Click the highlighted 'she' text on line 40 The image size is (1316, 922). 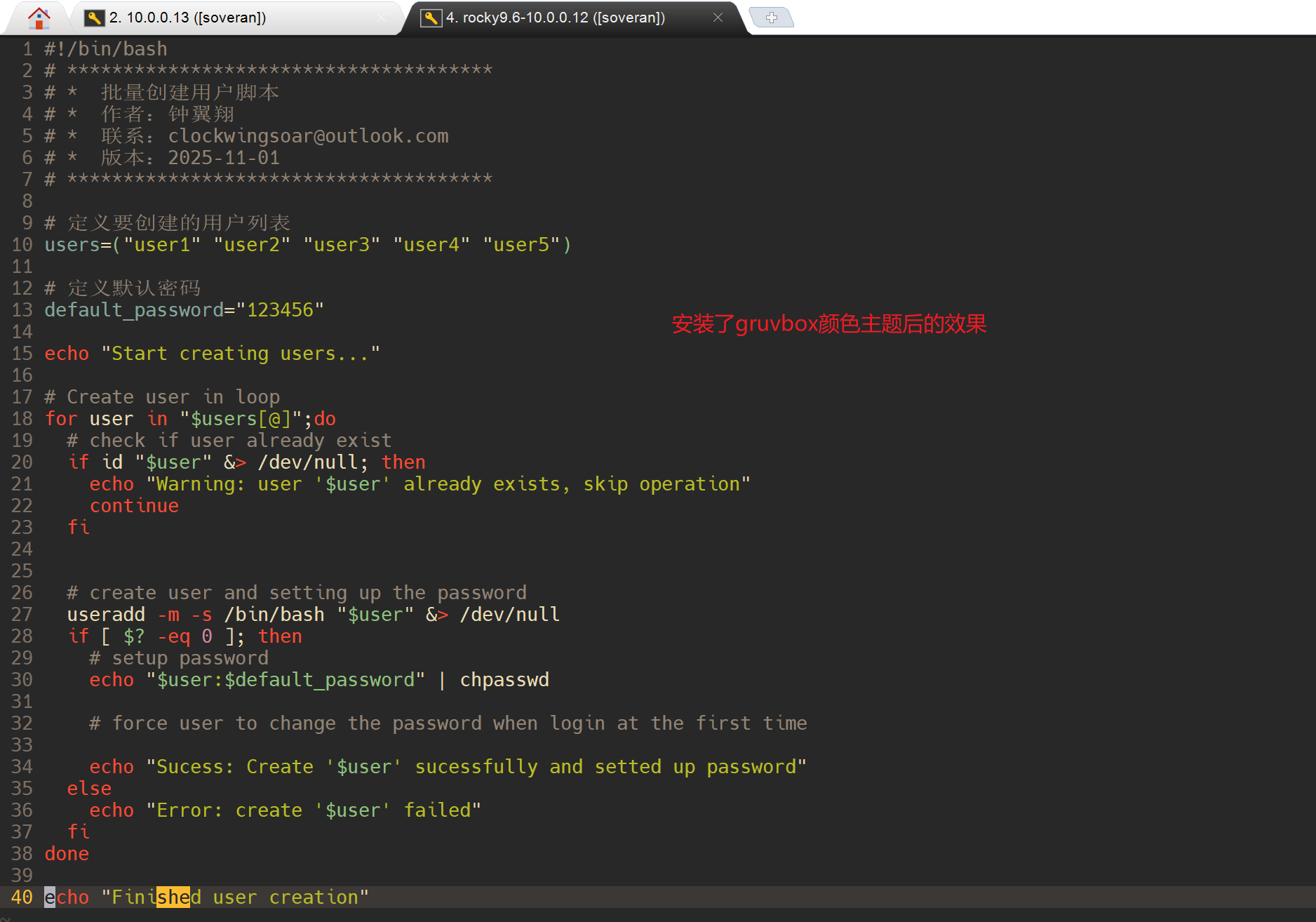point(173,897)
